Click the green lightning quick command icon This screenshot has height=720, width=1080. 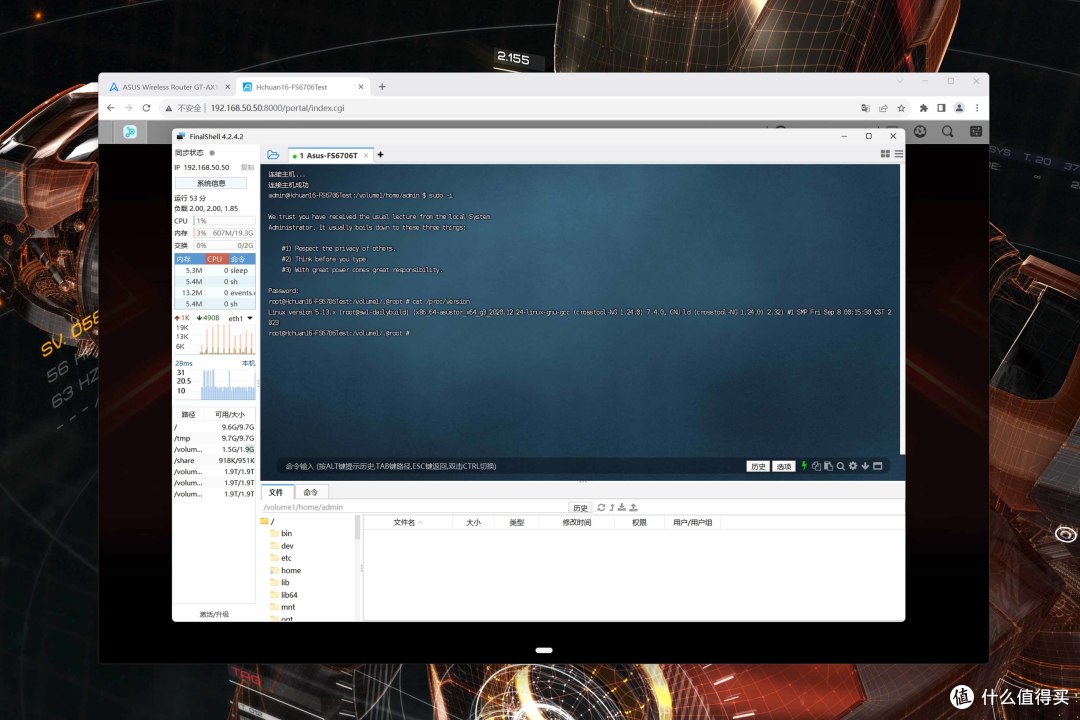804,466
